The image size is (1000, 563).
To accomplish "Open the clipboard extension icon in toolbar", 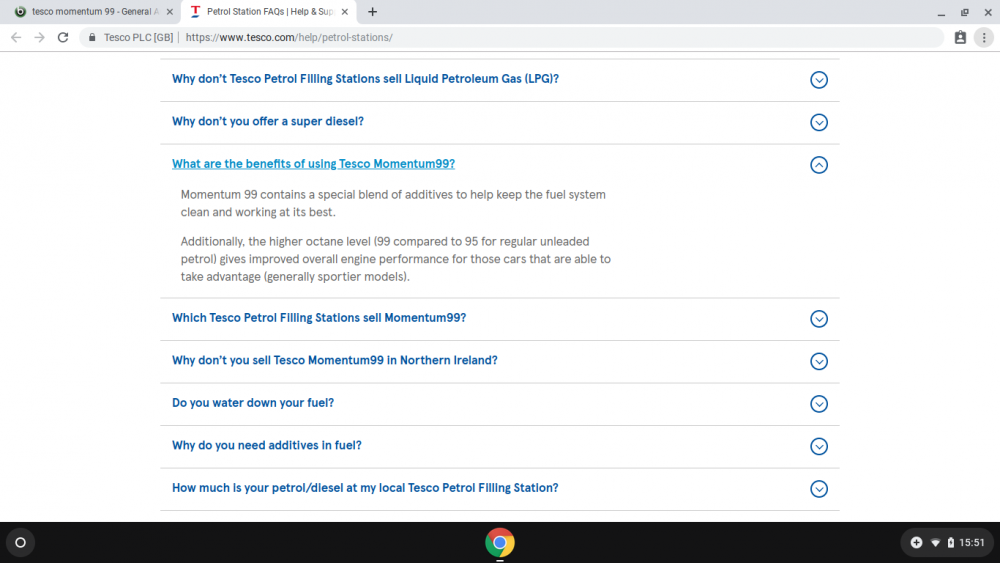I will pos(960,38).
